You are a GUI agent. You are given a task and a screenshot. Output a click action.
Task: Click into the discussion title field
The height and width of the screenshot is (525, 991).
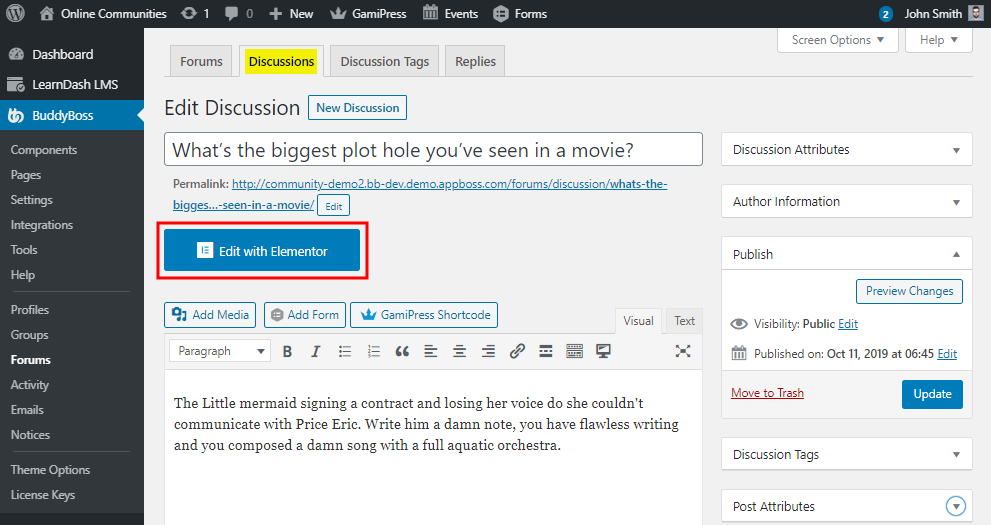click(x=433, y=150)
